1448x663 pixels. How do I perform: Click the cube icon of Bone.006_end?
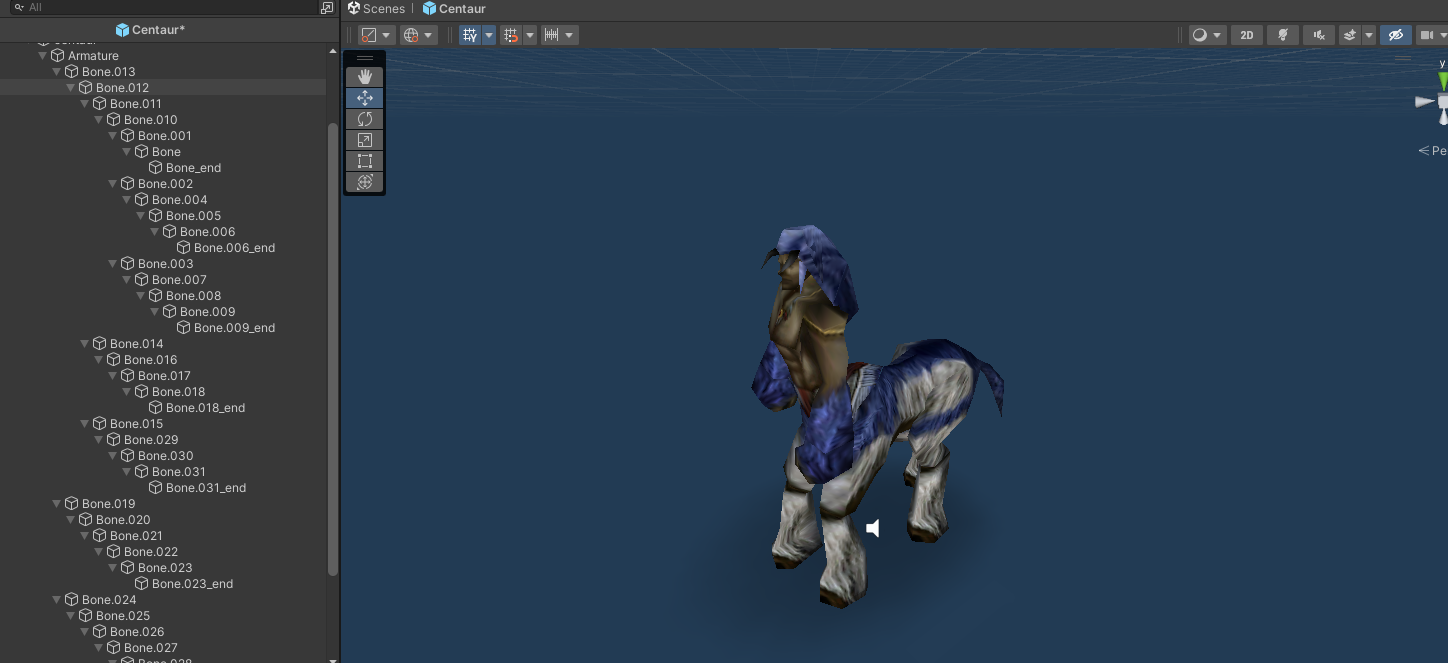[184, 248]
